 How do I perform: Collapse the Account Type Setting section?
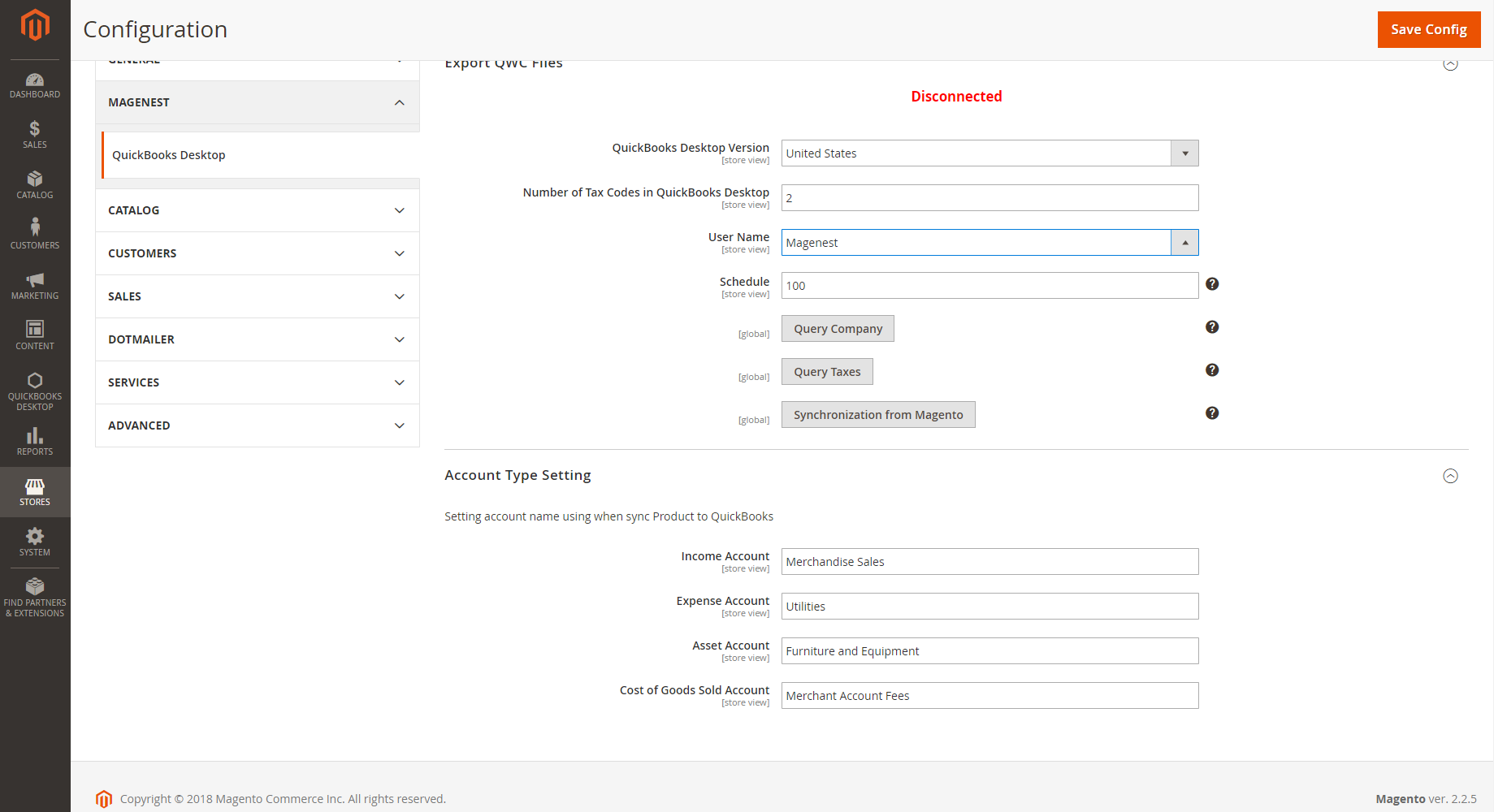click(x=1450, y=476)
